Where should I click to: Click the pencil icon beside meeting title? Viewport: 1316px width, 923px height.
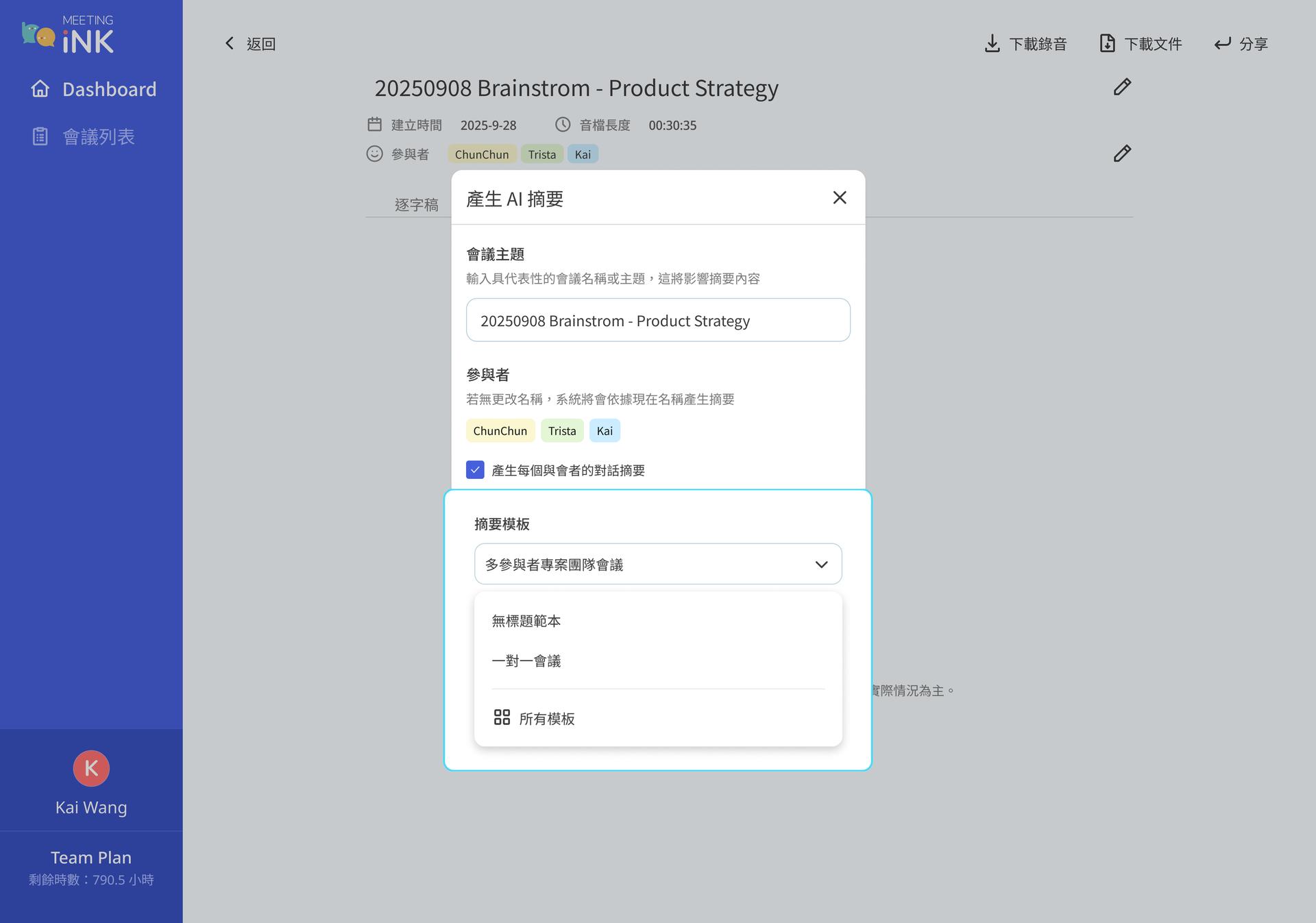click(1122, 87)
